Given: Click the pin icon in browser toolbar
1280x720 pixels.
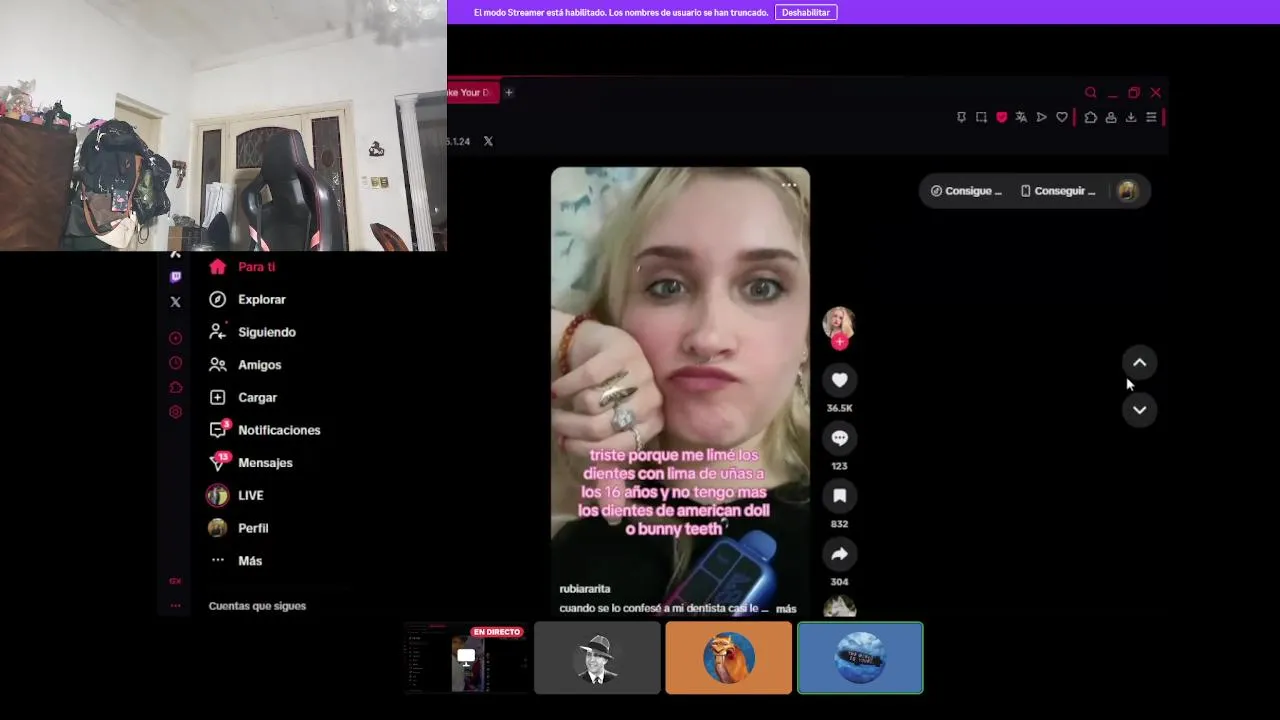Looking at the screenshot, I should (x=961, y=117).
